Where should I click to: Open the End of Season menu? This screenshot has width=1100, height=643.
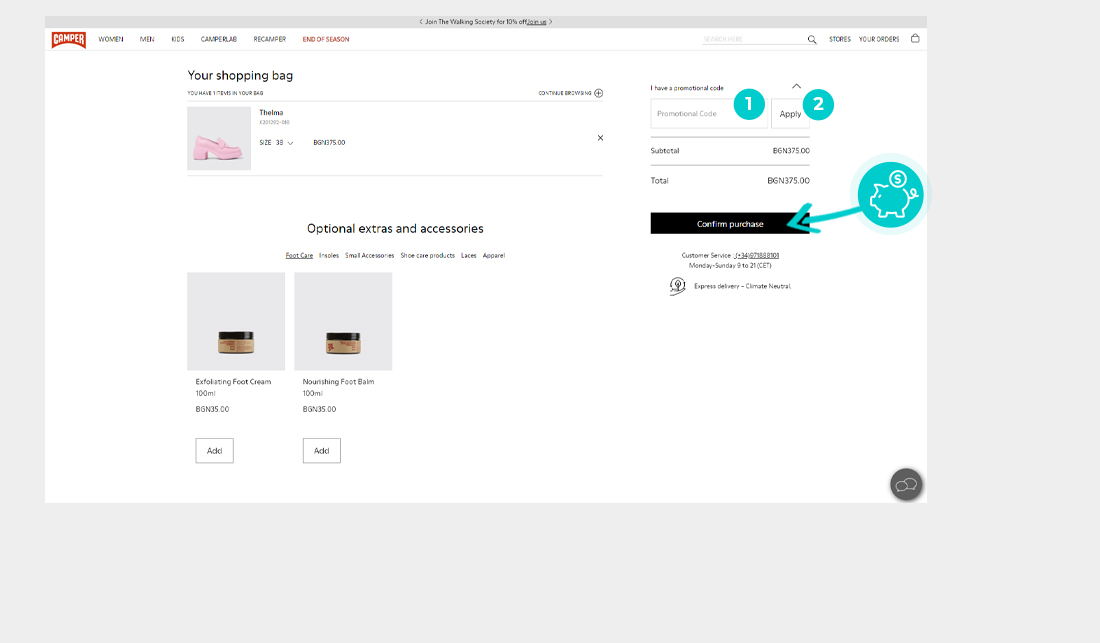pos(326,39)
